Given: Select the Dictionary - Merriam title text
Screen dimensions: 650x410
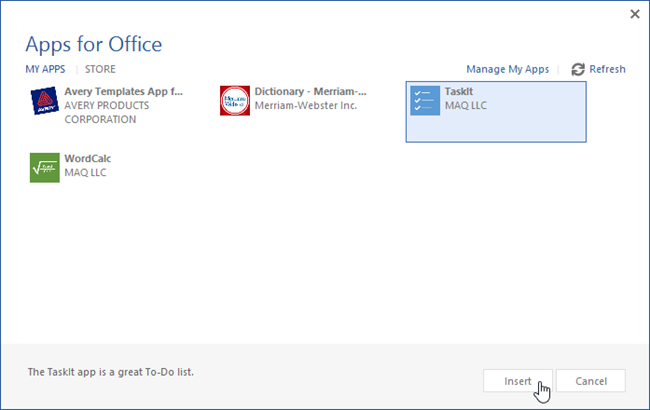Looking at the screenshot, I should [310, 92].
